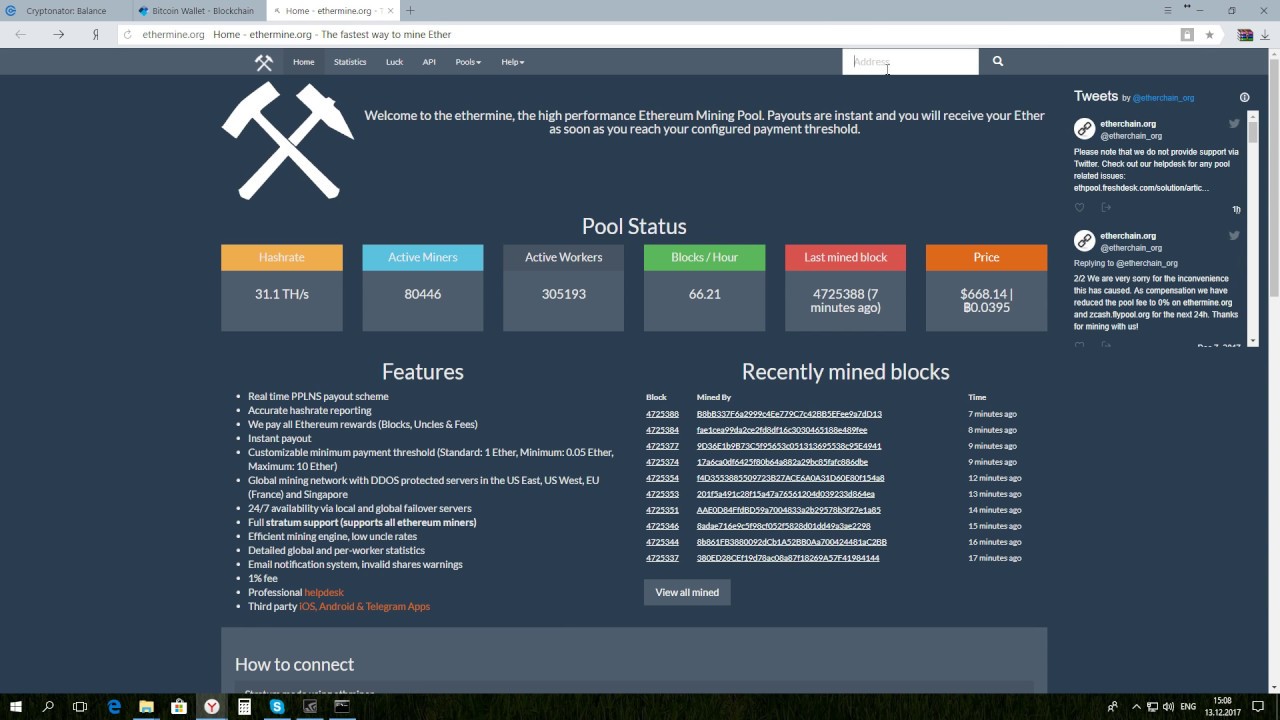Screen dimensions: 1280x720
Task: Open Calculator from taskbar
Action: tap(244, 706)
